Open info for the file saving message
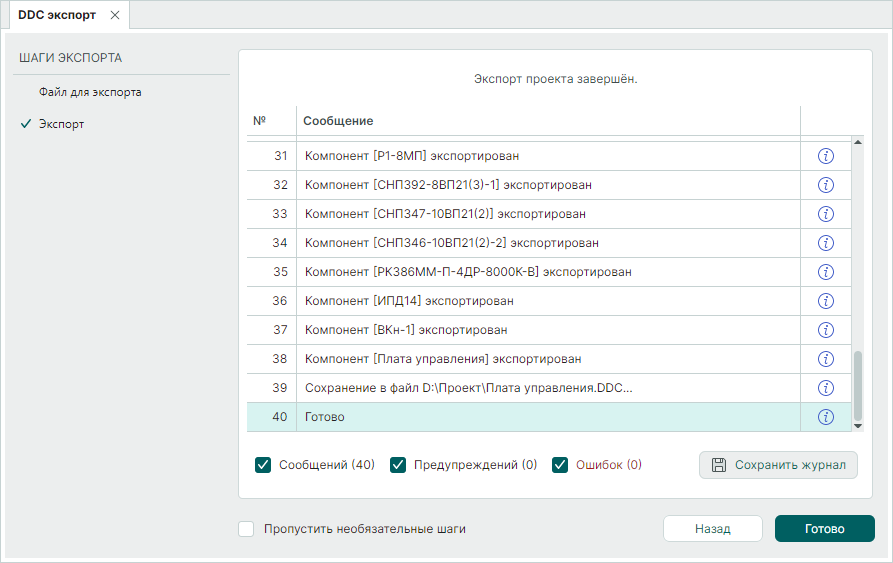Viewport: 893px width, 563px height. point(826,388)
